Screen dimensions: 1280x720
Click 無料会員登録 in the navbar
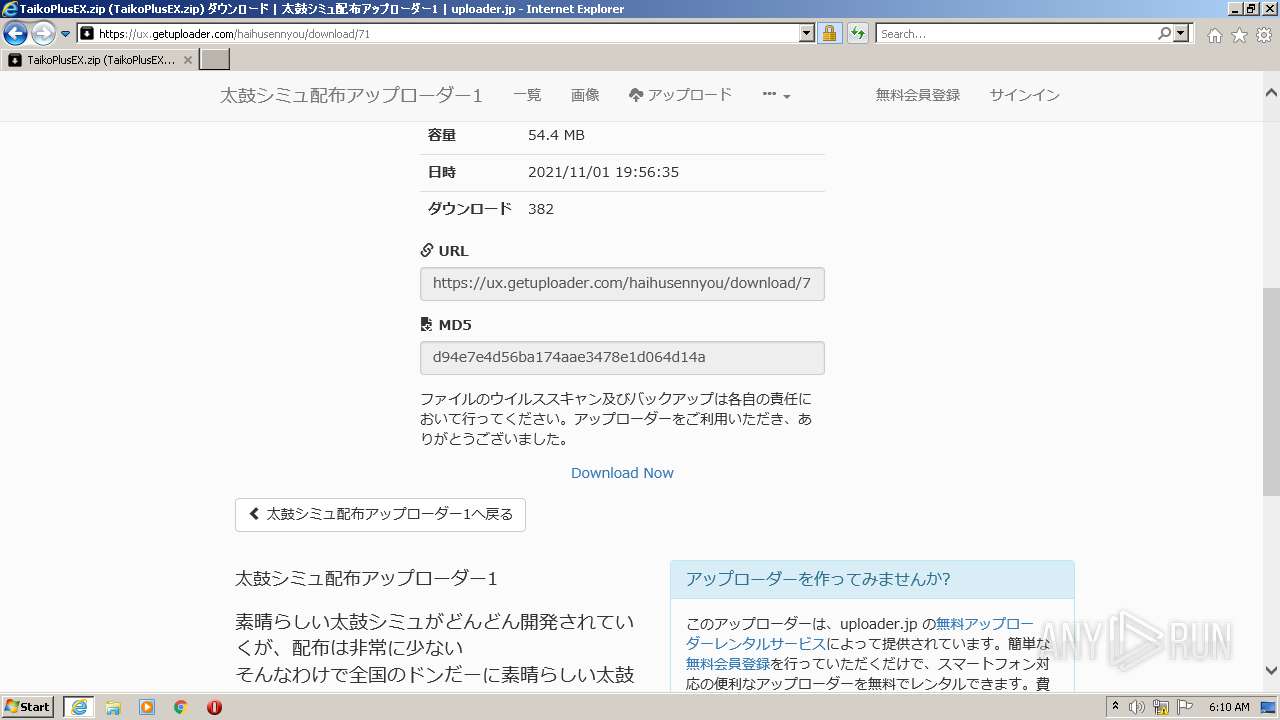click(x=918, y=95)
